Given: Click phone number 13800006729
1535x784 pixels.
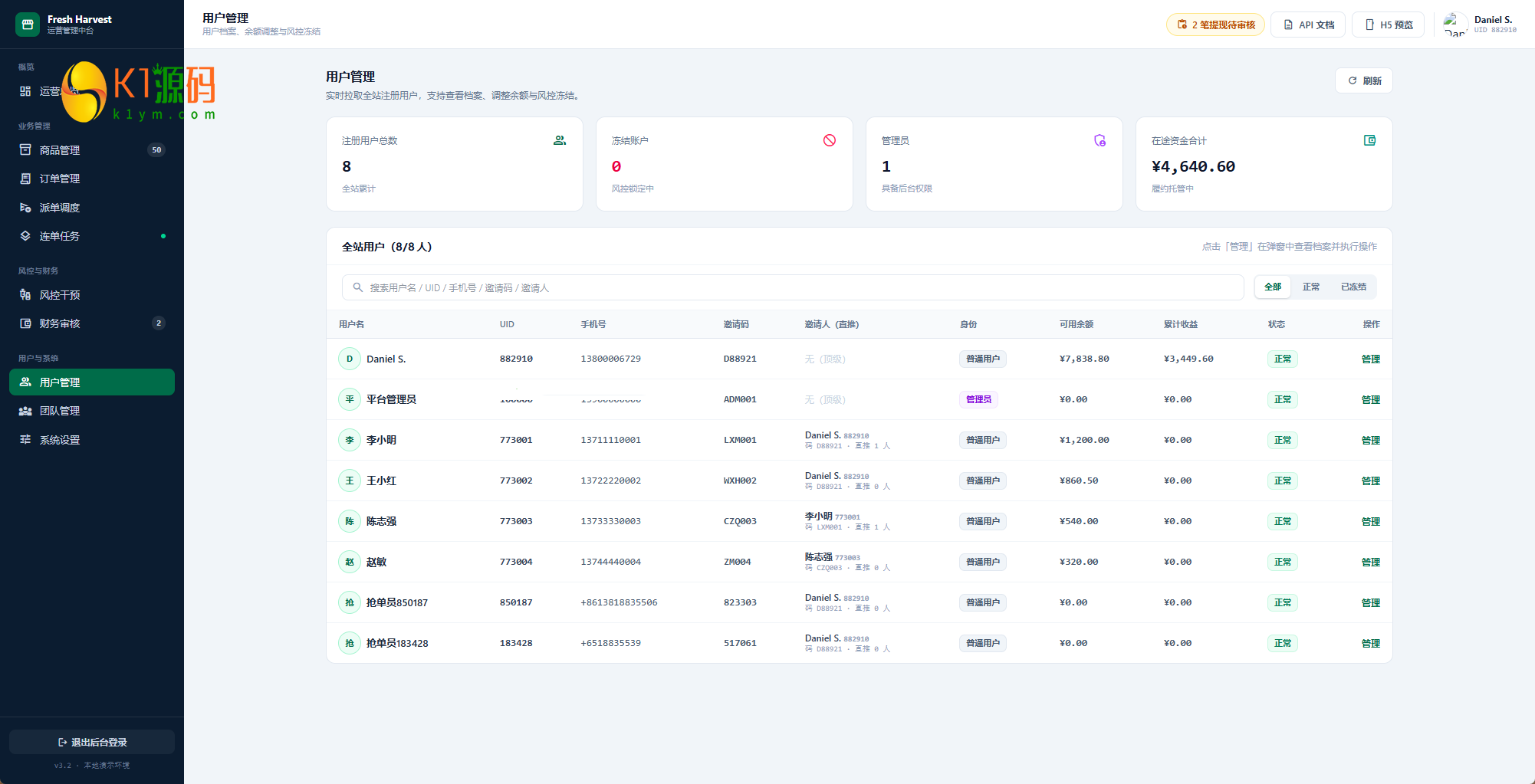Looking at the screenshot, I should coord(611,359).
